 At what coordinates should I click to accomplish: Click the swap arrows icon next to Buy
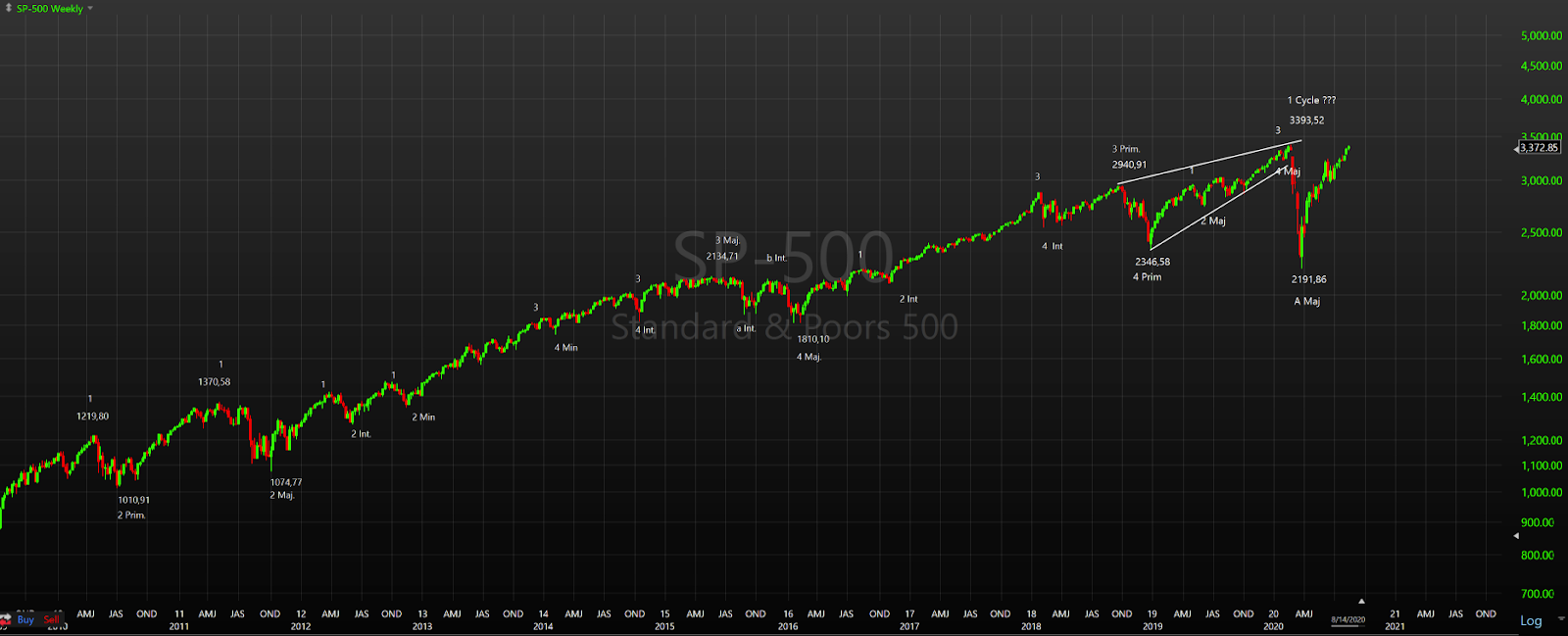[x=7, y=619]
